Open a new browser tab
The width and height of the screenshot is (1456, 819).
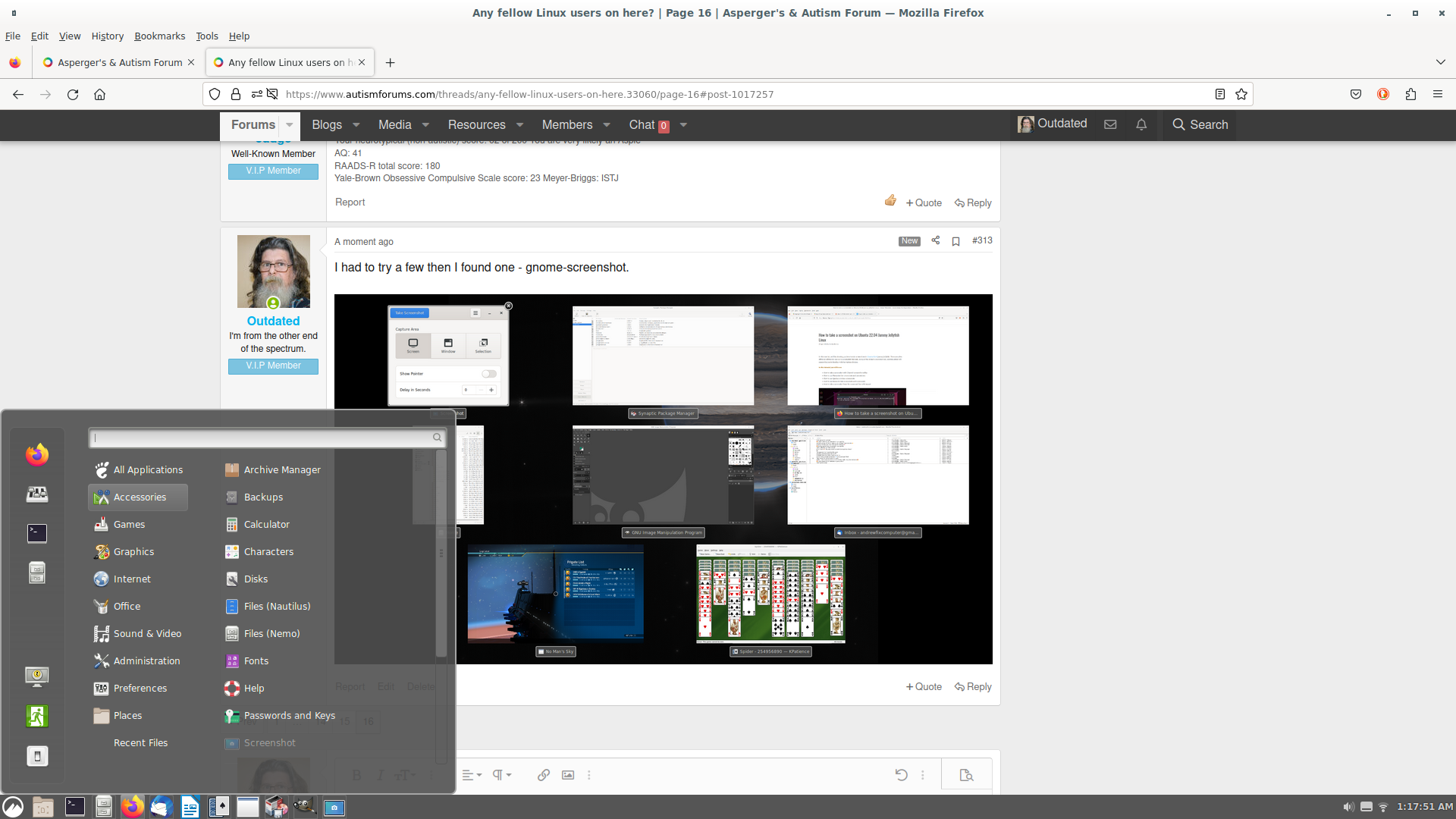(390, 62)
